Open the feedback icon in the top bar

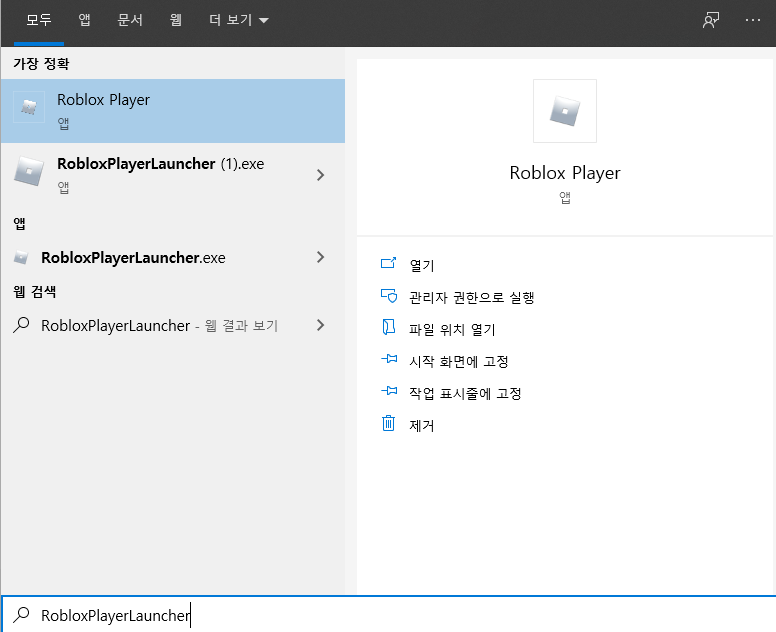click(x=711, y=20)
